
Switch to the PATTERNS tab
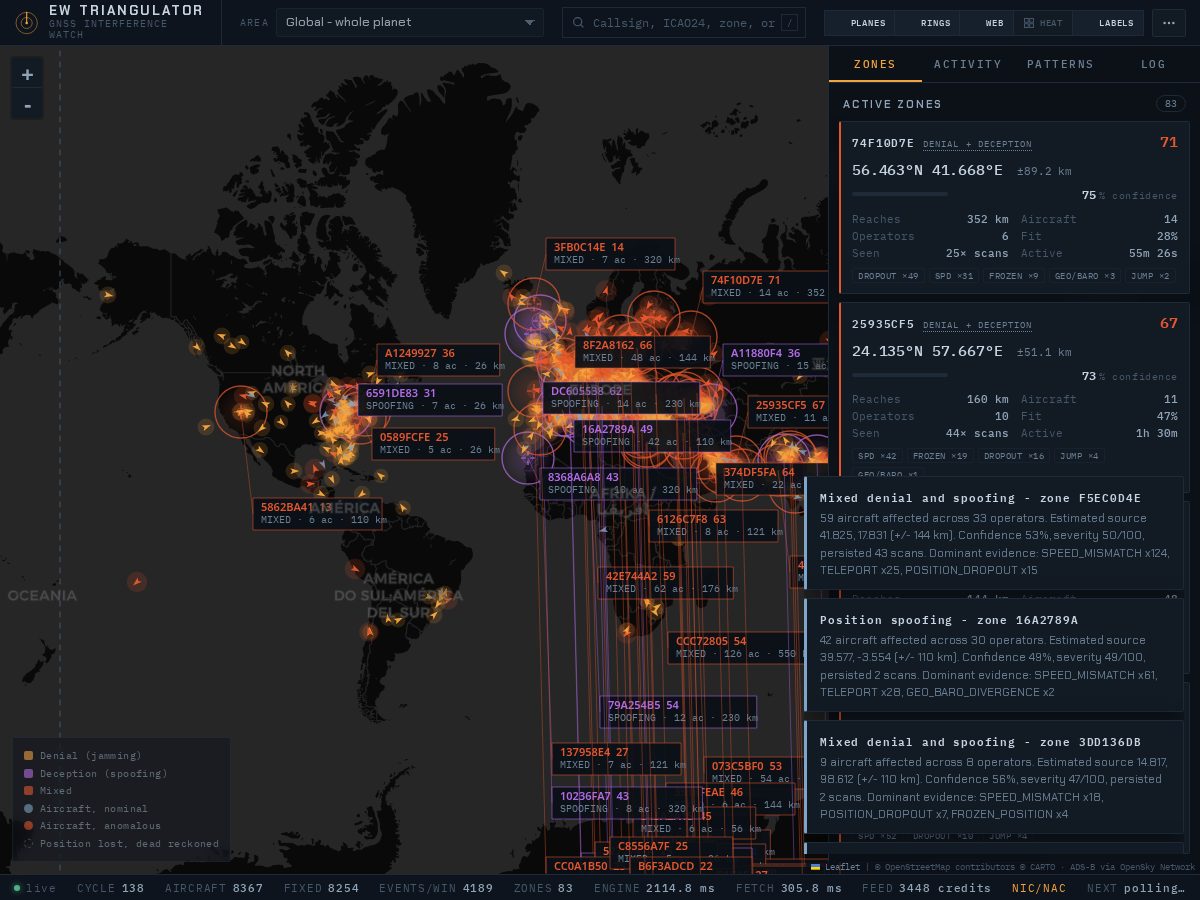[x=1060, y=64]
